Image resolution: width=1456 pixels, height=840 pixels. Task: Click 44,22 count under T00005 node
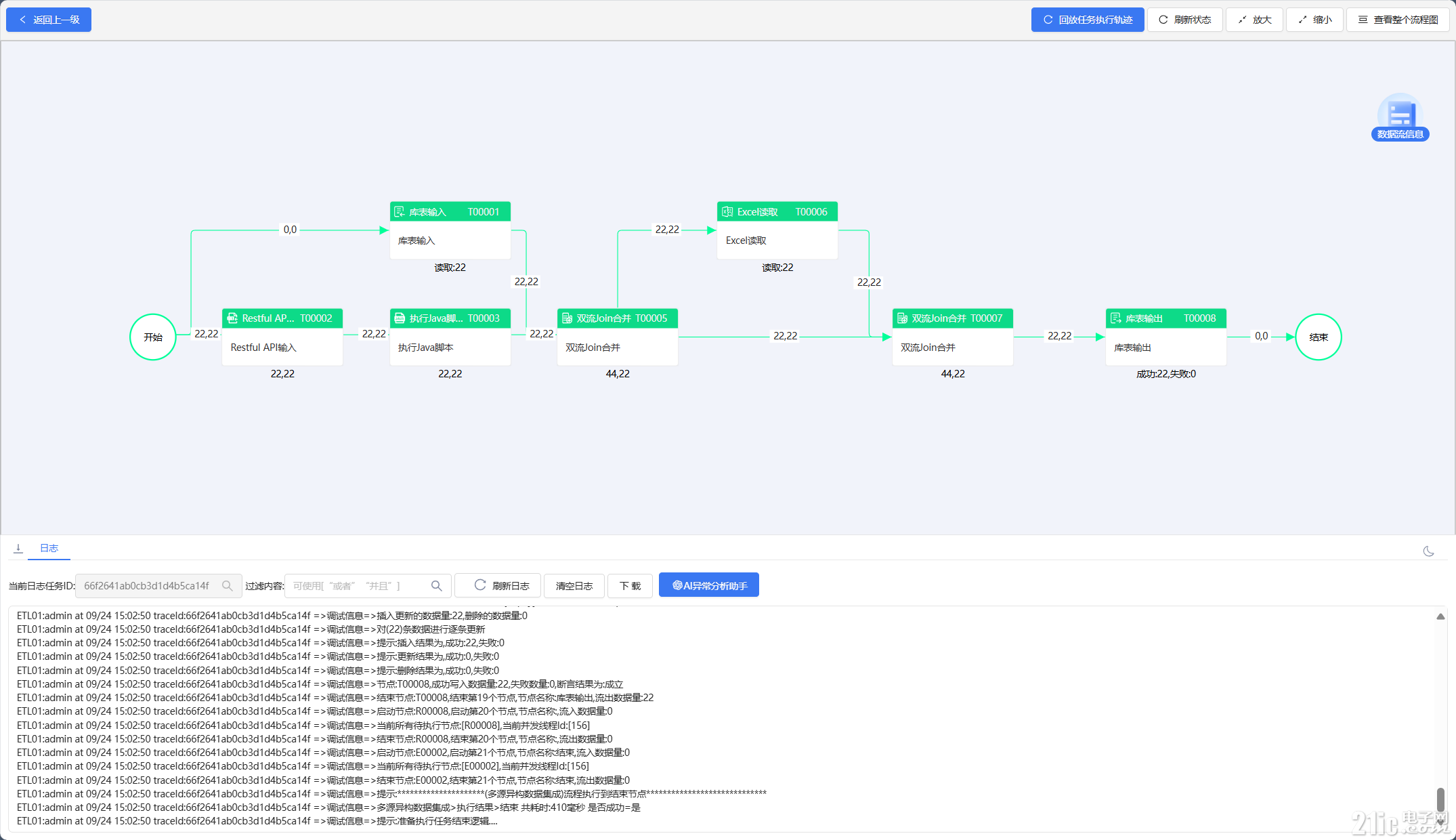point(618,374)
